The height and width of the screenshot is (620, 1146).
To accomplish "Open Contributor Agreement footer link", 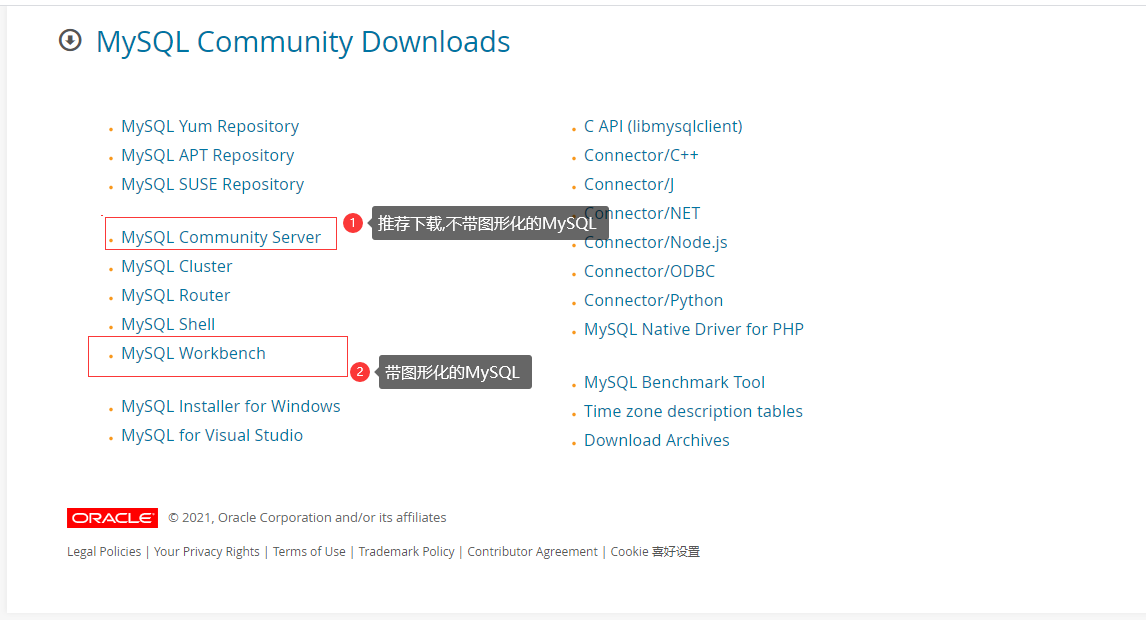I will click(x=532, y=551).
